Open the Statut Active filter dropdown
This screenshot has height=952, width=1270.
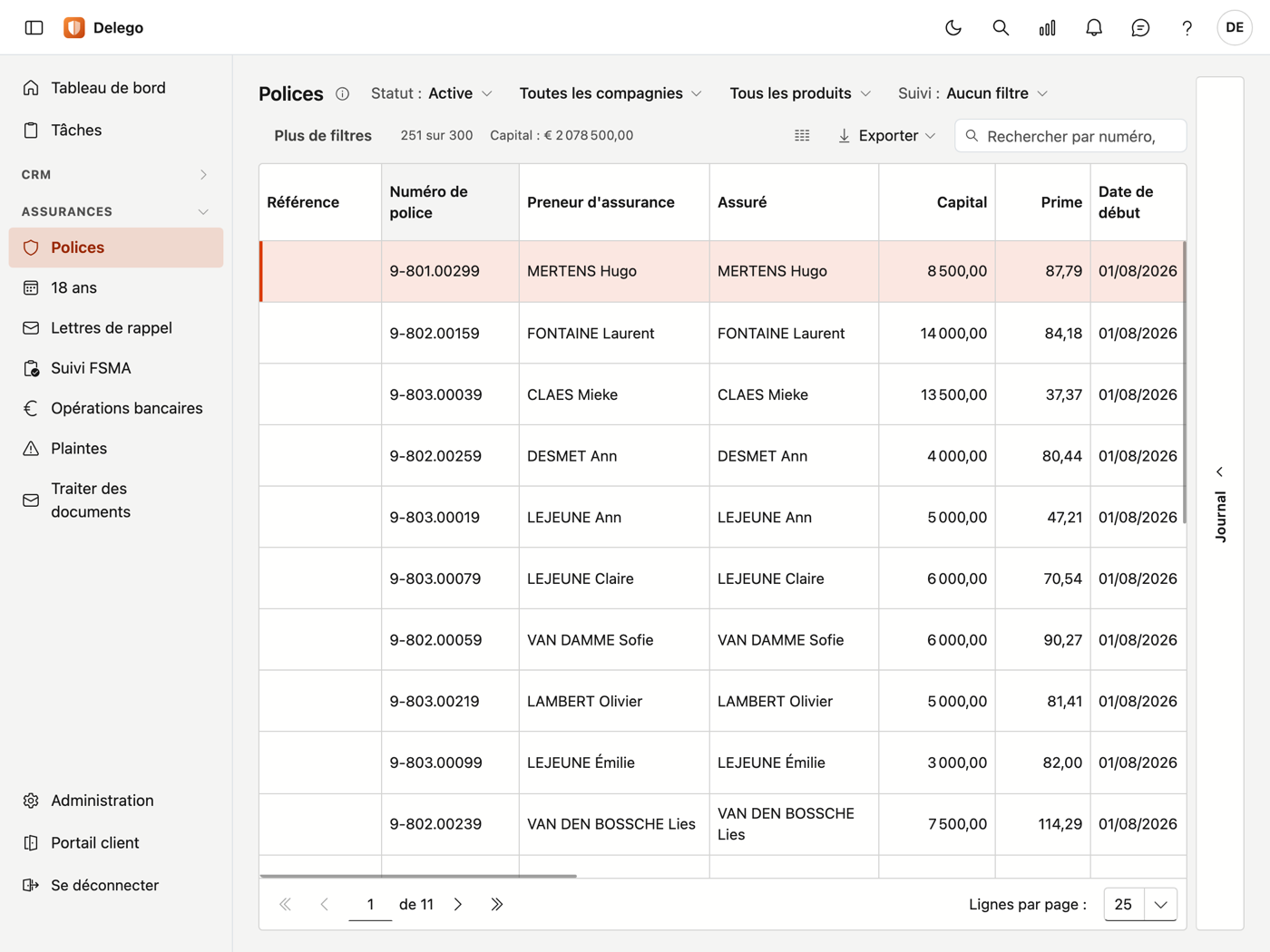pyautogui.click(x=432, y=93)
